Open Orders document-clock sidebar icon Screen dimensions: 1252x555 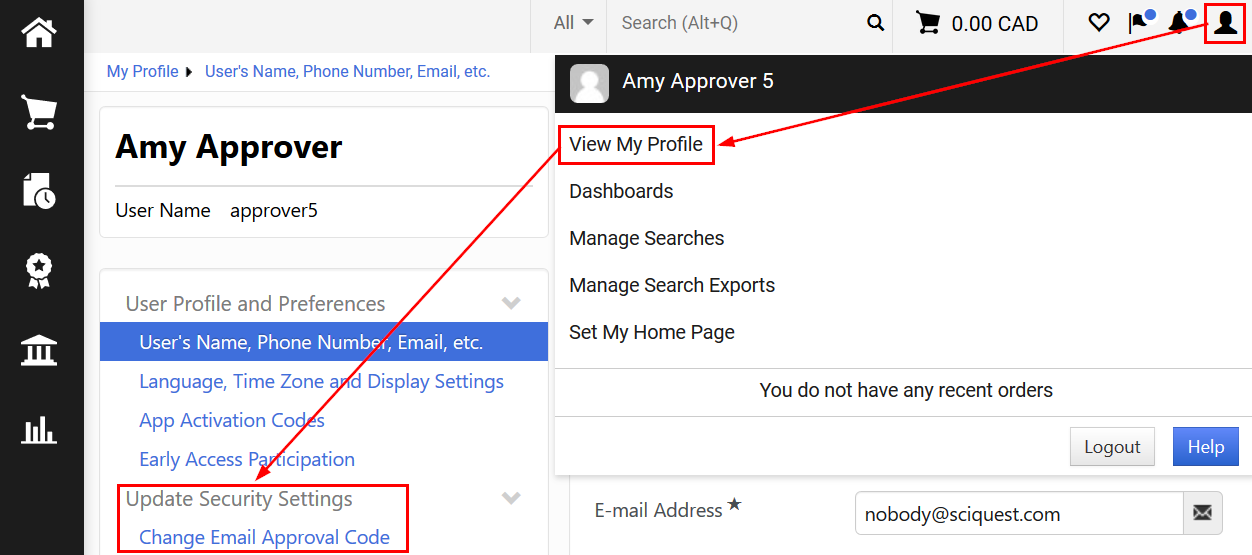pyautogui.click(x=40, y=190)
